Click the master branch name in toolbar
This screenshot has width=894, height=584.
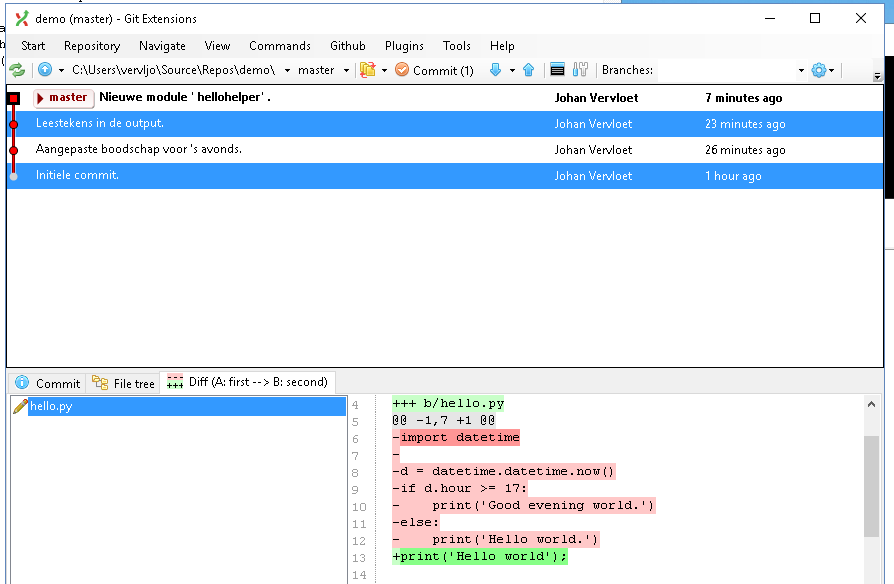click(316, 70)
